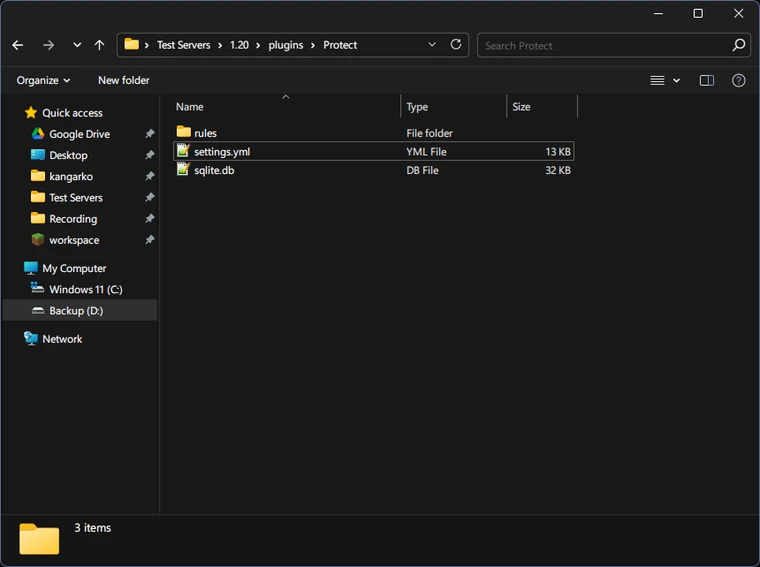Image resolution: width=760 pixels, height=567 pixels.
Task: Select 'Test Servers' in the breadcrumb path
Action: (x=184, y=45)
